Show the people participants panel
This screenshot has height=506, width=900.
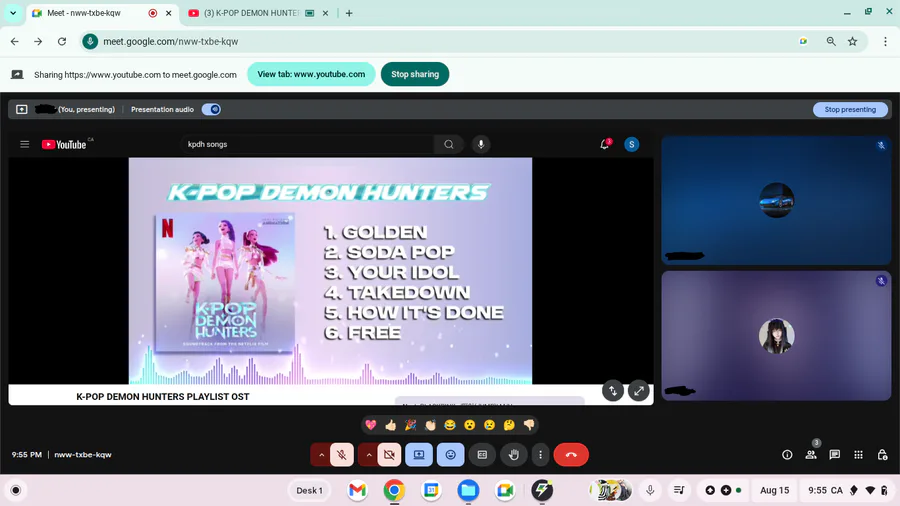pos(811,455)
